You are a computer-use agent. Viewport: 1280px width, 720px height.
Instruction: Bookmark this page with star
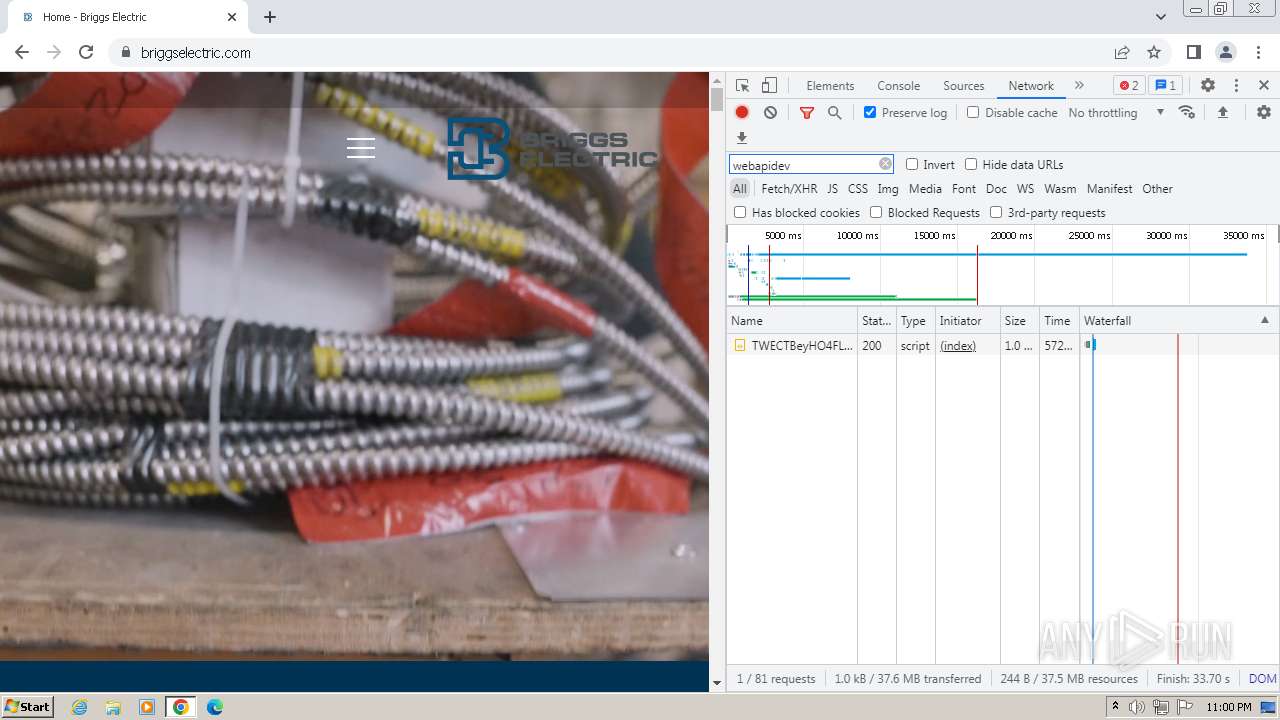1154,53
